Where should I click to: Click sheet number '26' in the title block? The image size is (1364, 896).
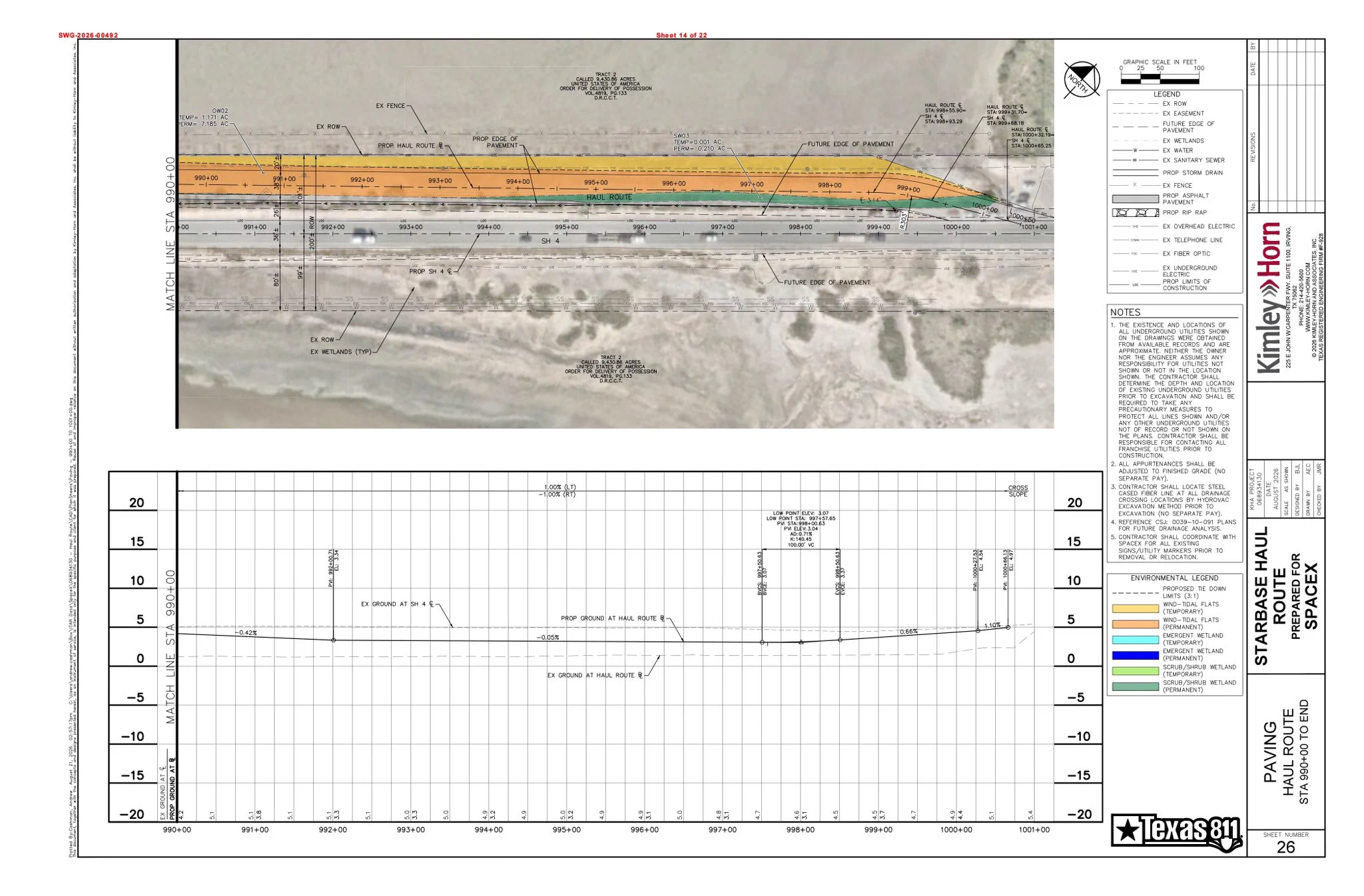click(x=1285, y=847)
